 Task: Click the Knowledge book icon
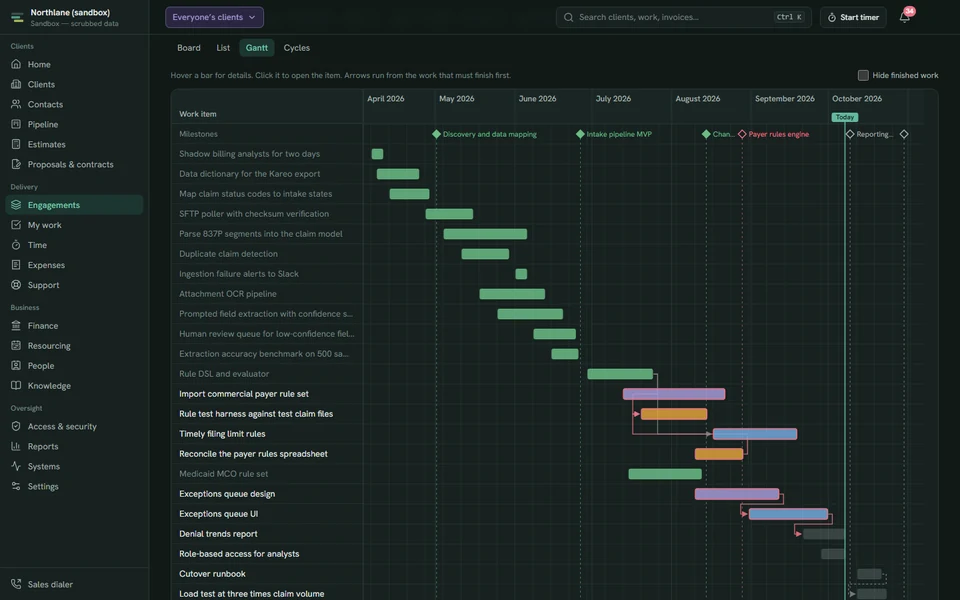point(16,386)
